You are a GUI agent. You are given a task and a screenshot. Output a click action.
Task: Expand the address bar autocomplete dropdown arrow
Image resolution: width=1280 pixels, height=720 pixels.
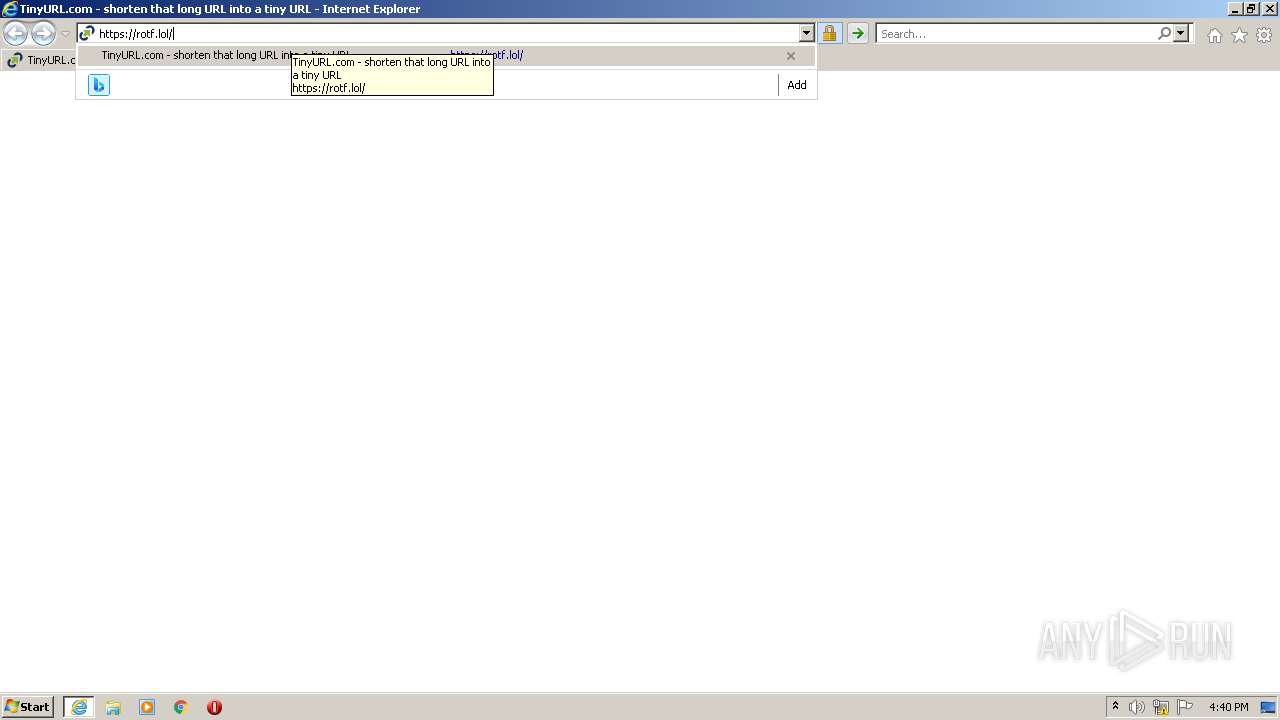tap(807, 34)
